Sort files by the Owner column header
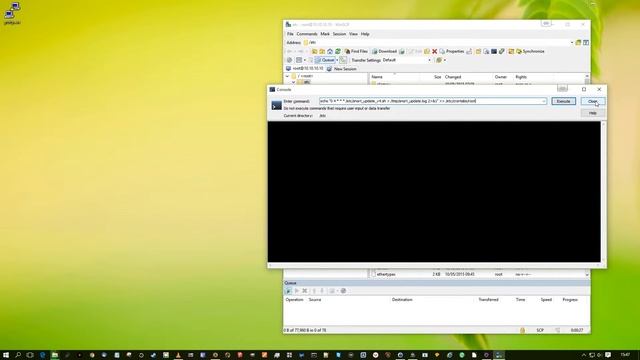The height and width of the screenshot is (360, 640). (501, 77)
